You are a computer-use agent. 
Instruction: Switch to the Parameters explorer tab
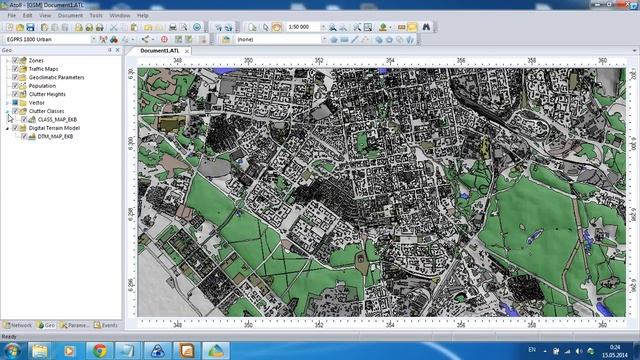[x=74, y=325]
